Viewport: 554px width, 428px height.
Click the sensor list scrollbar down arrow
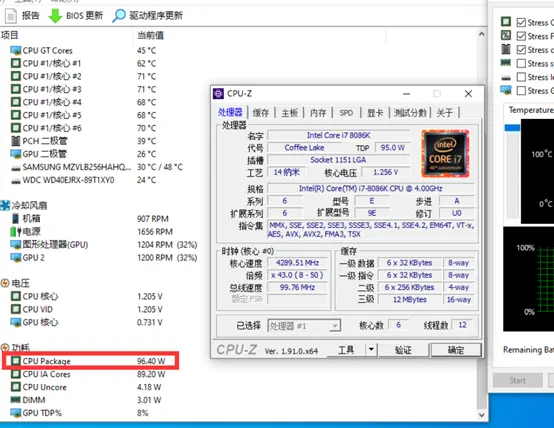tap(481, 415)
